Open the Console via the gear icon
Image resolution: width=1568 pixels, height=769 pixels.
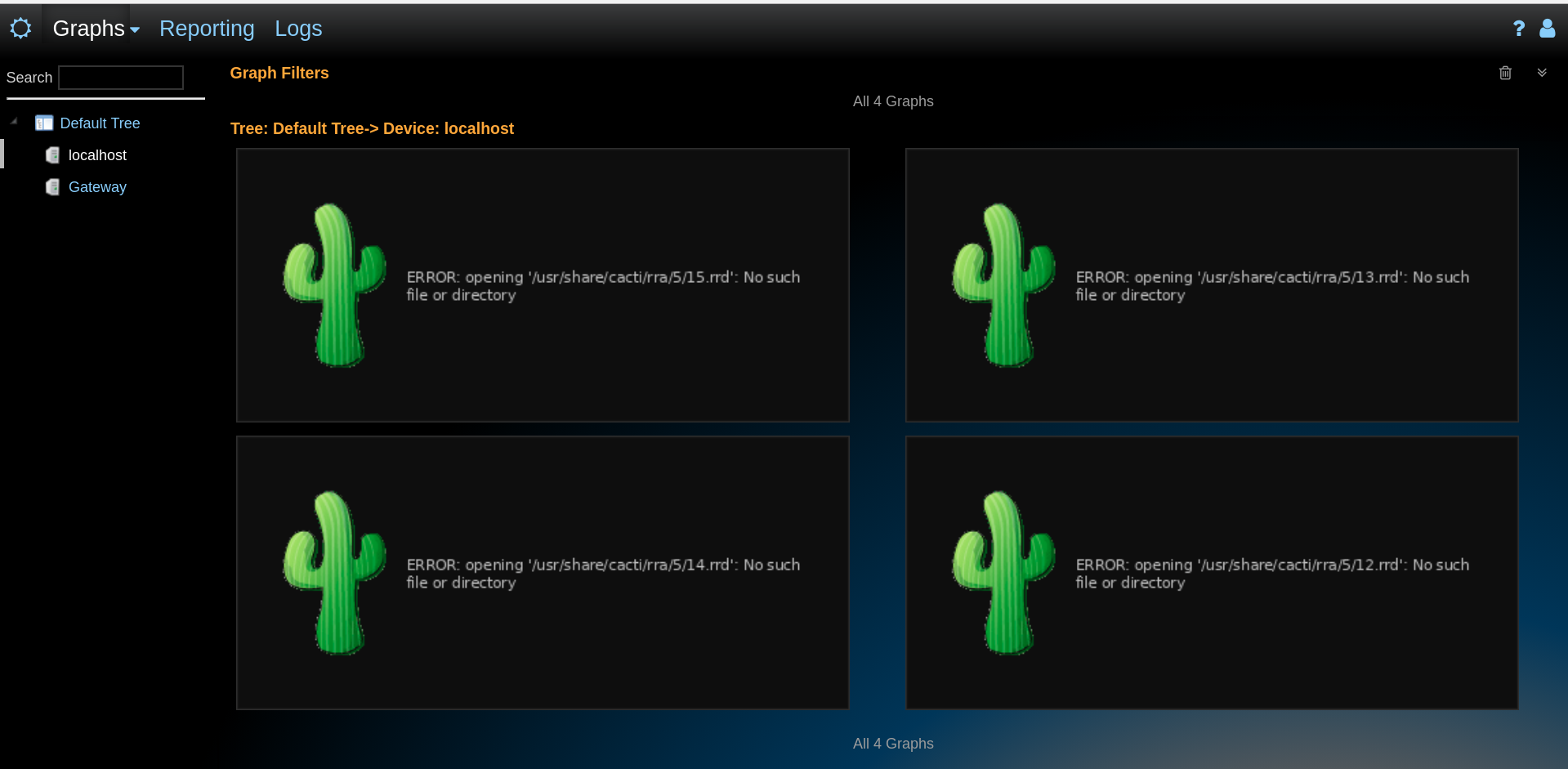click(x=20, y=27)
